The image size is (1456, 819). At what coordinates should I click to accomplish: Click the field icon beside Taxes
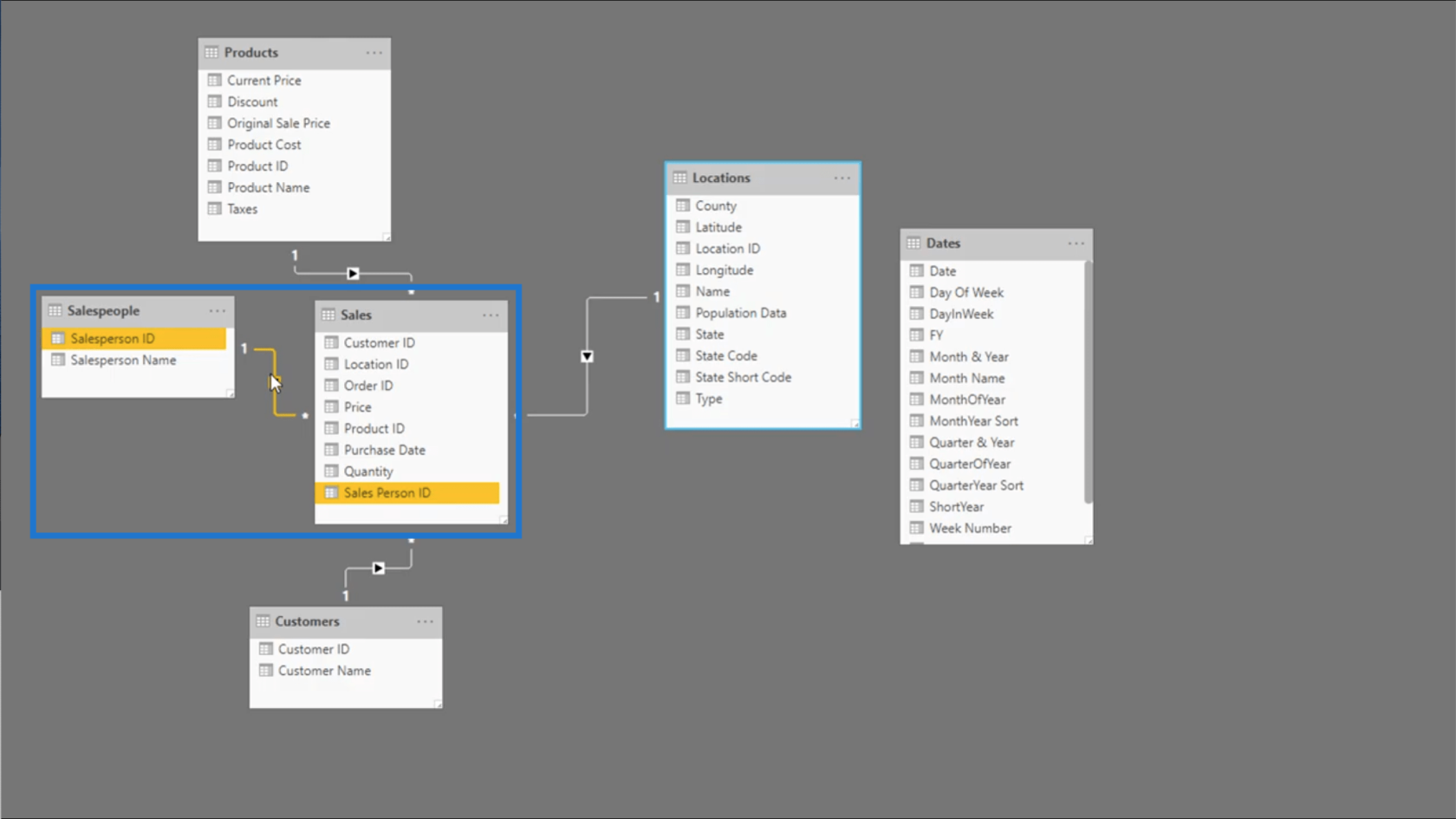[215, 209]
